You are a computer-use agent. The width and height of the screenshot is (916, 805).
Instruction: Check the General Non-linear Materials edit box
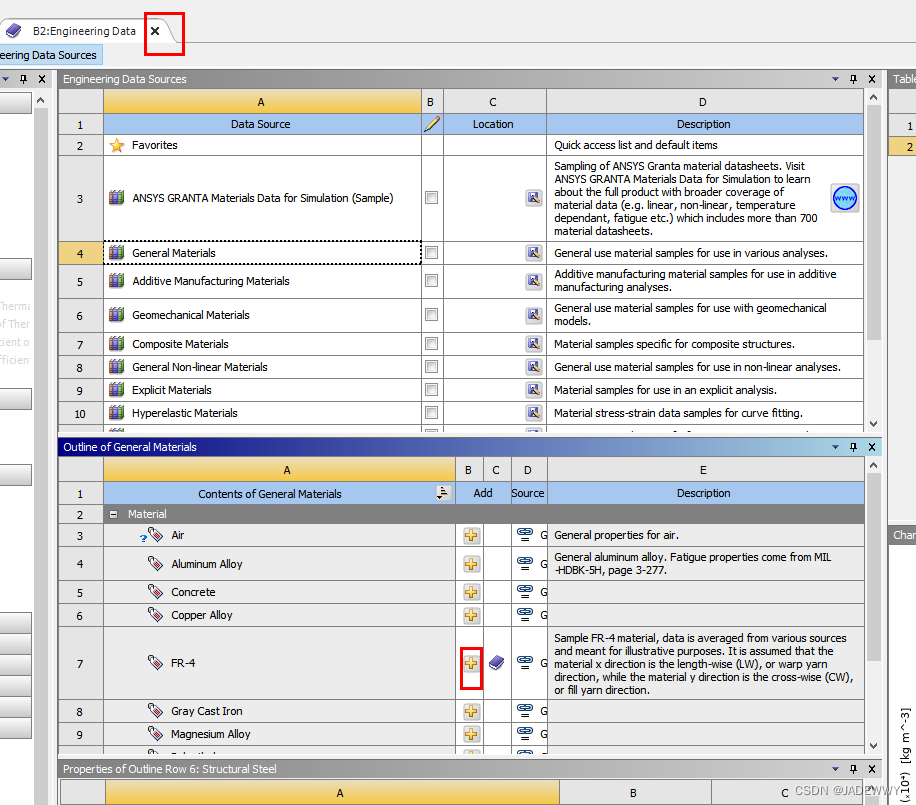(x=431, y=366)
